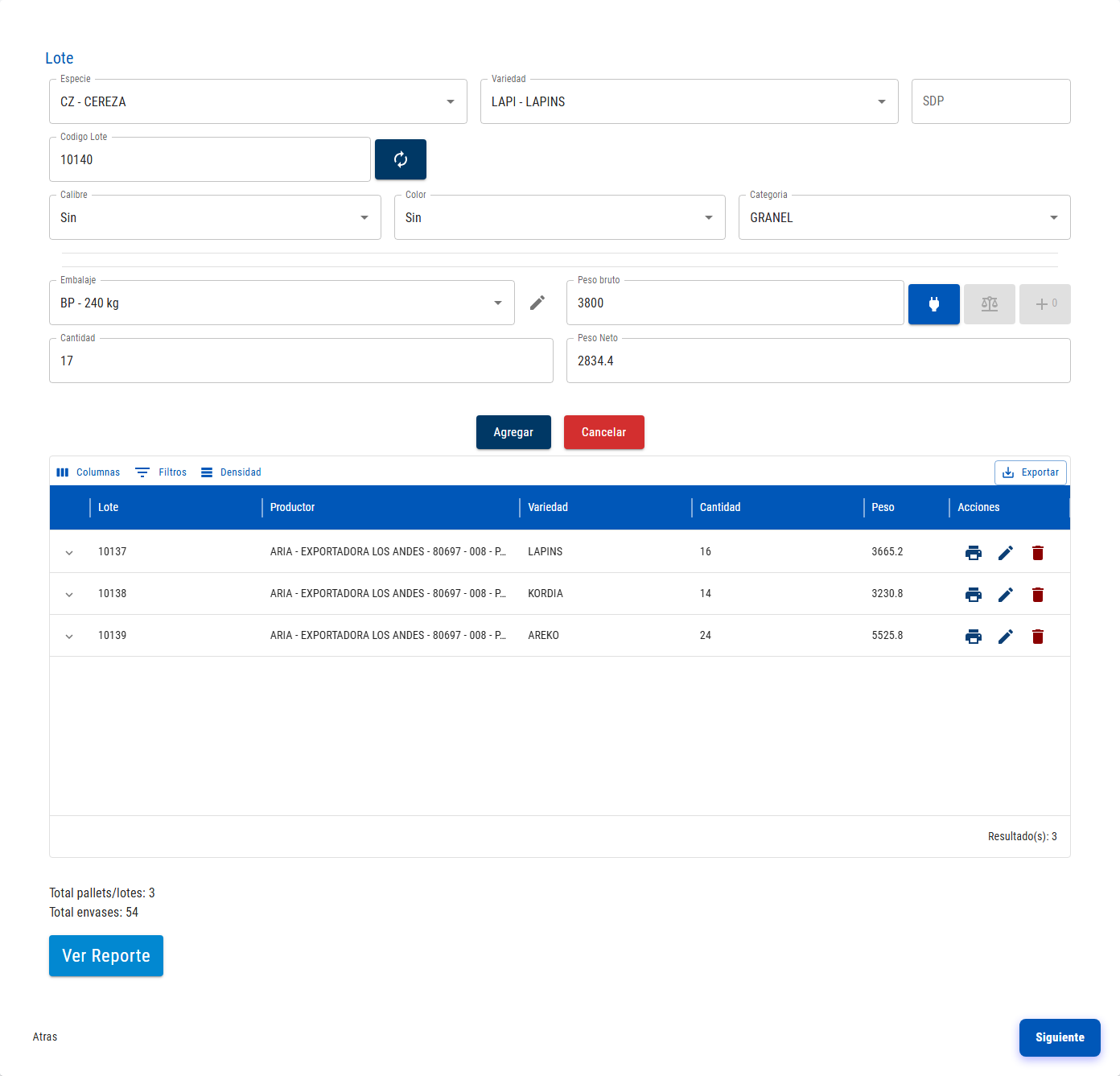Edit lot 10138 with pencil icon
Image resolution: width=1120 pixels, height=1076 pixels.
(1006, 595)
